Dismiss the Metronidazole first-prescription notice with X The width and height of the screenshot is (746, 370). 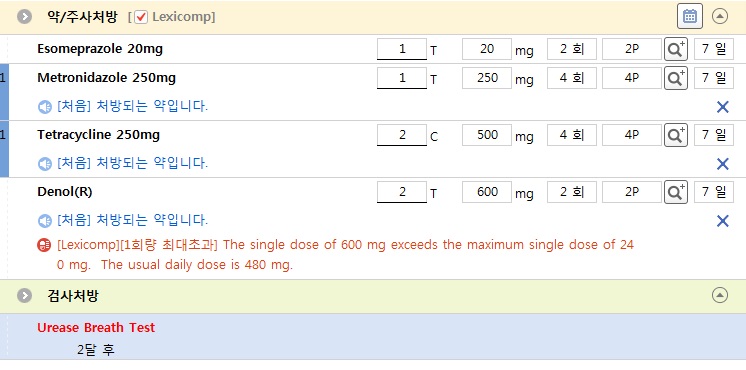click(722, 107)
